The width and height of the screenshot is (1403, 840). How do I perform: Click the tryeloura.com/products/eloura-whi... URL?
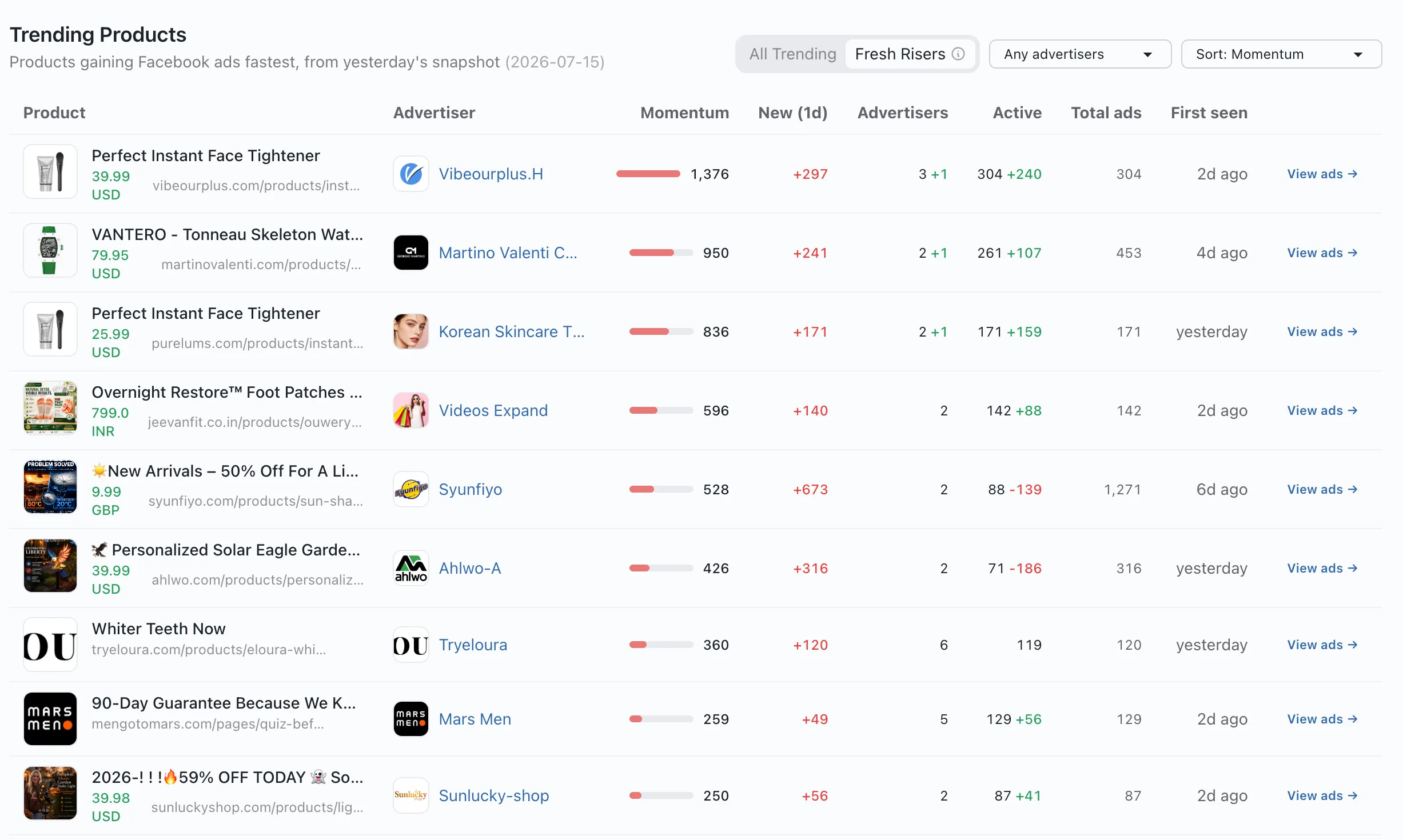pos(209,650)
